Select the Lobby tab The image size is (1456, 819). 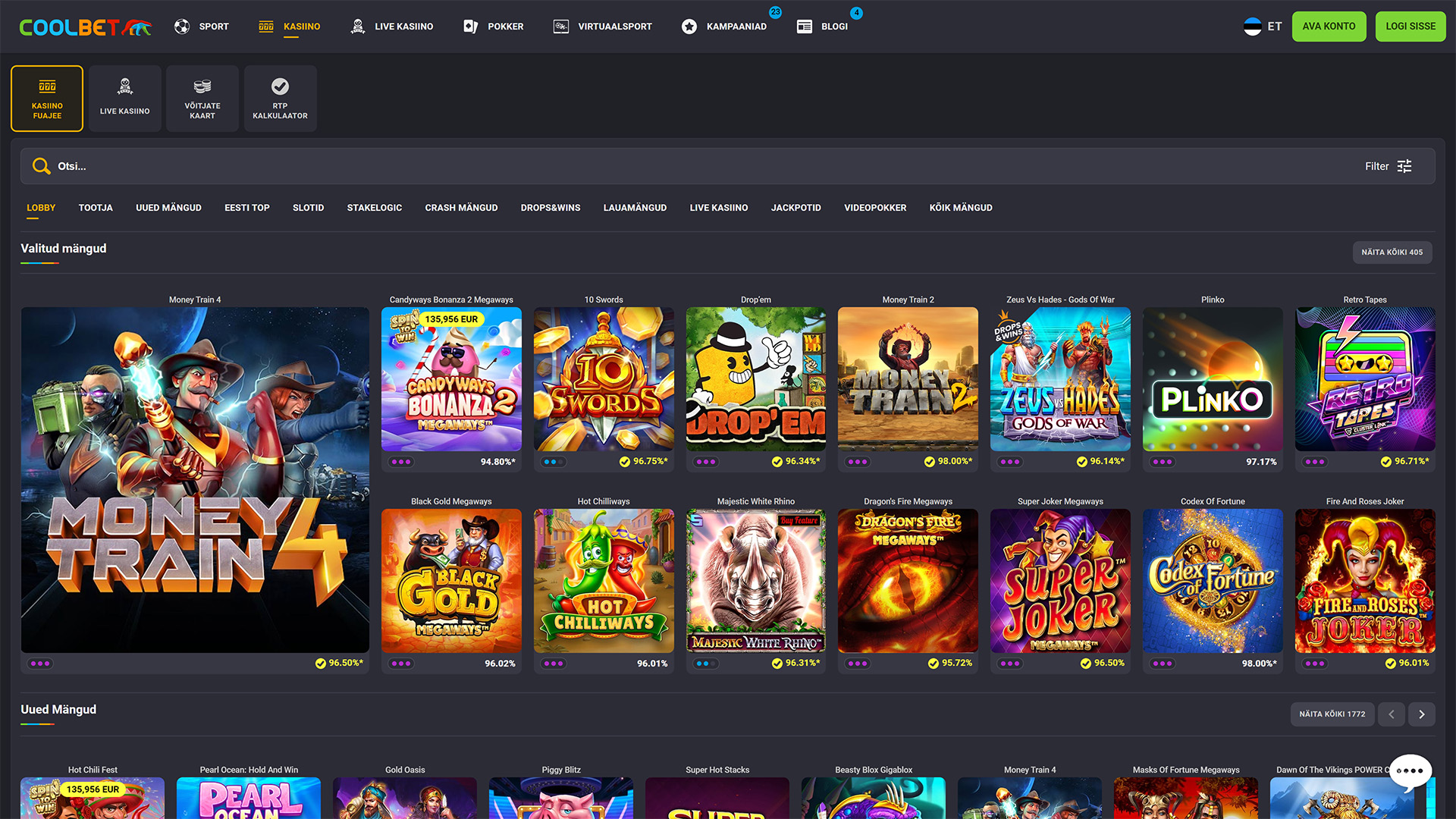tap(41, 208)
